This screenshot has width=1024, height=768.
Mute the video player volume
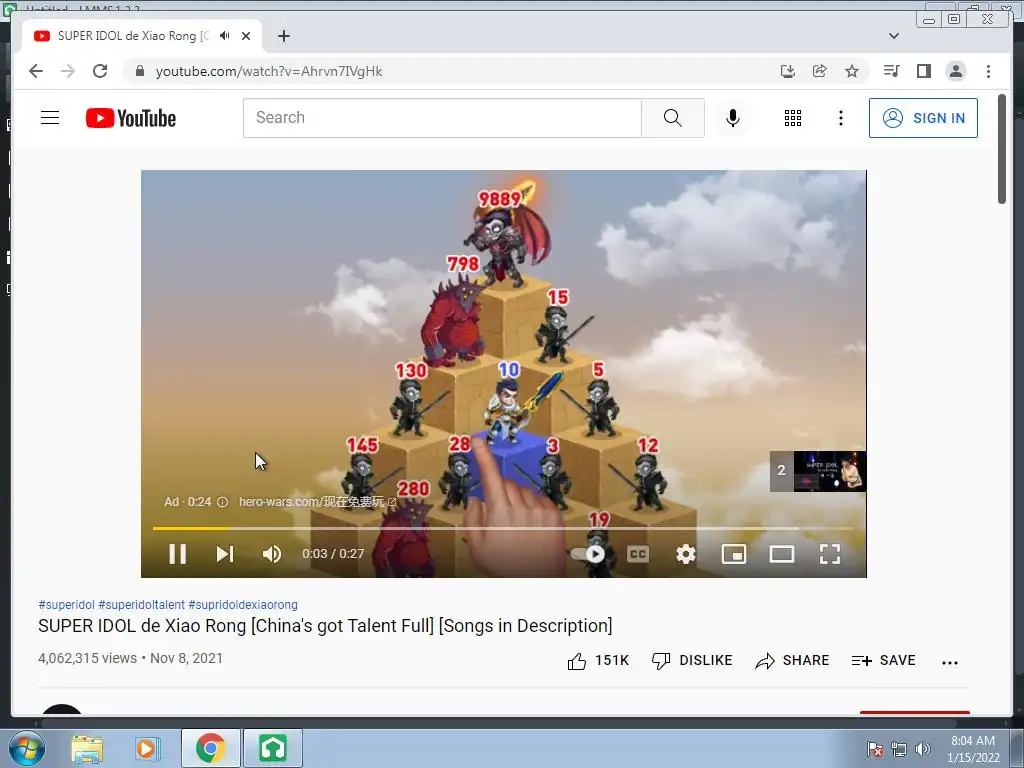272,554
